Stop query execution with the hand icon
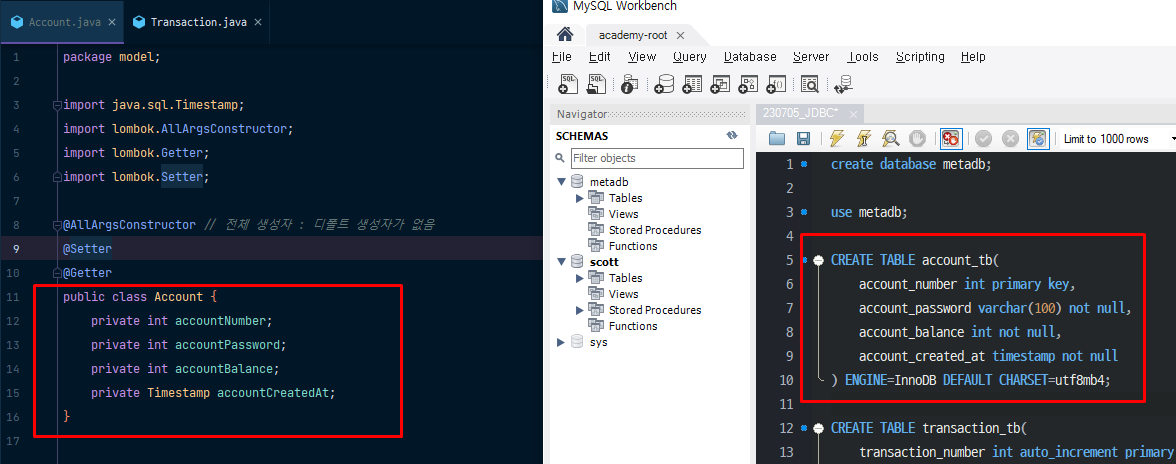The width and height of the screenshot is (1176, 464). click(x=916, y=139)
